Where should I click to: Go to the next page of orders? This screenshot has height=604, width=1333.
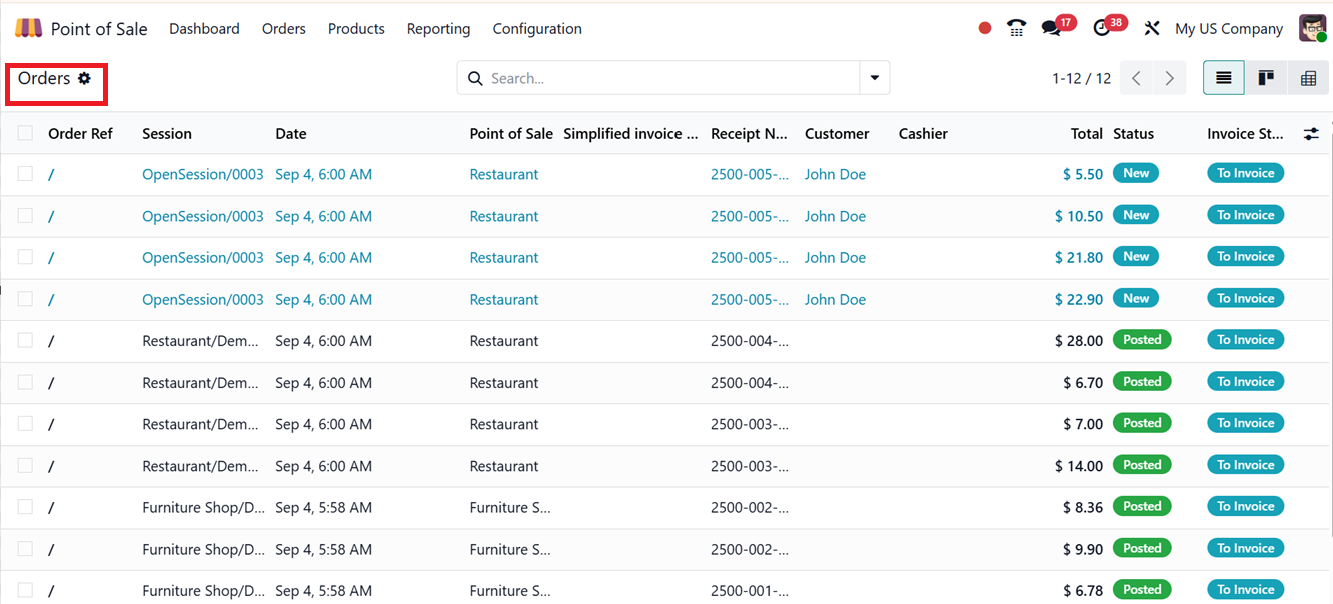click(x=1169, y=78)
